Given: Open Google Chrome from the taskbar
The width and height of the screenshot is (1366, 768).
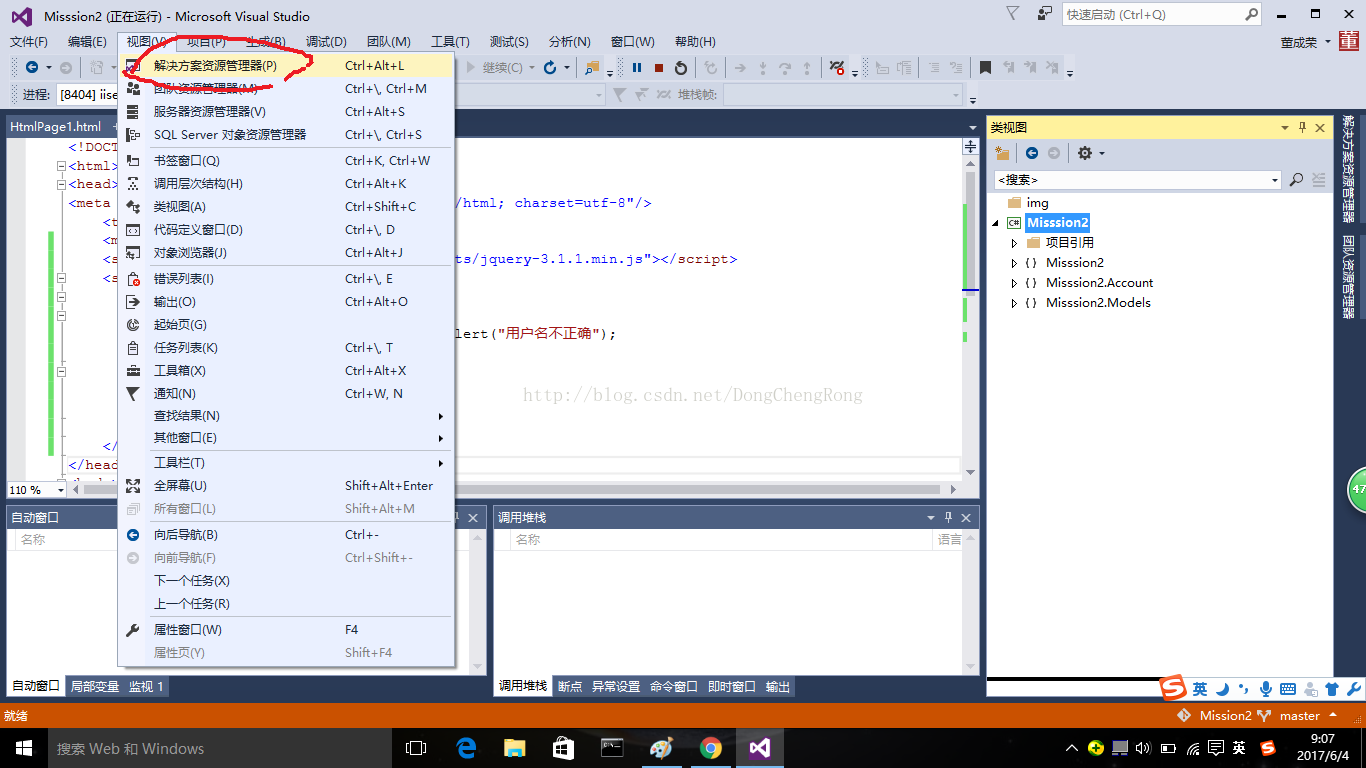Looking at the screenshot, I should coord(711,748).
